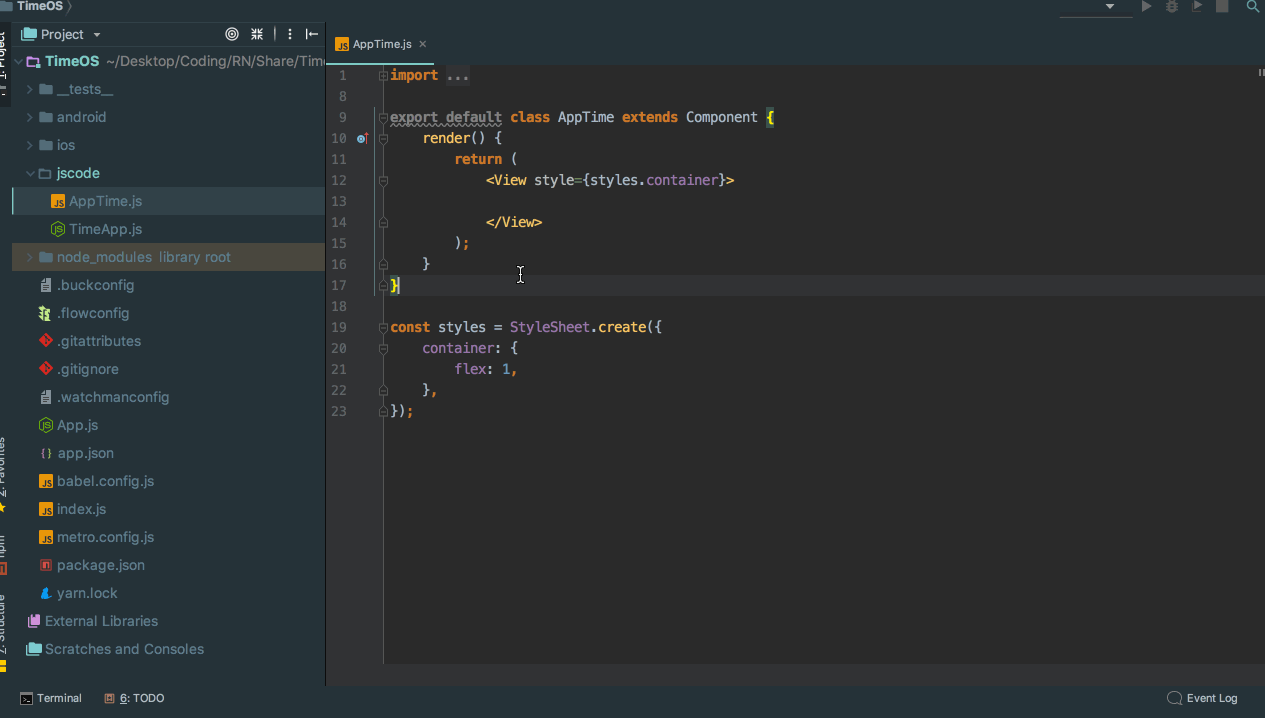1265x718 pixels.
Task: Expand the android folder
Action: pos(30,117)
